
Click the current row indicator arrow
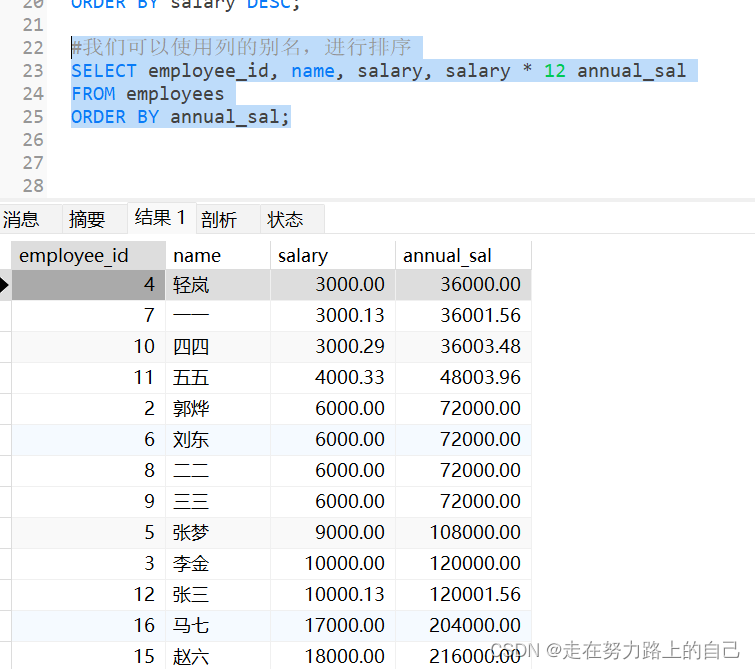click(x=4, y=285)
